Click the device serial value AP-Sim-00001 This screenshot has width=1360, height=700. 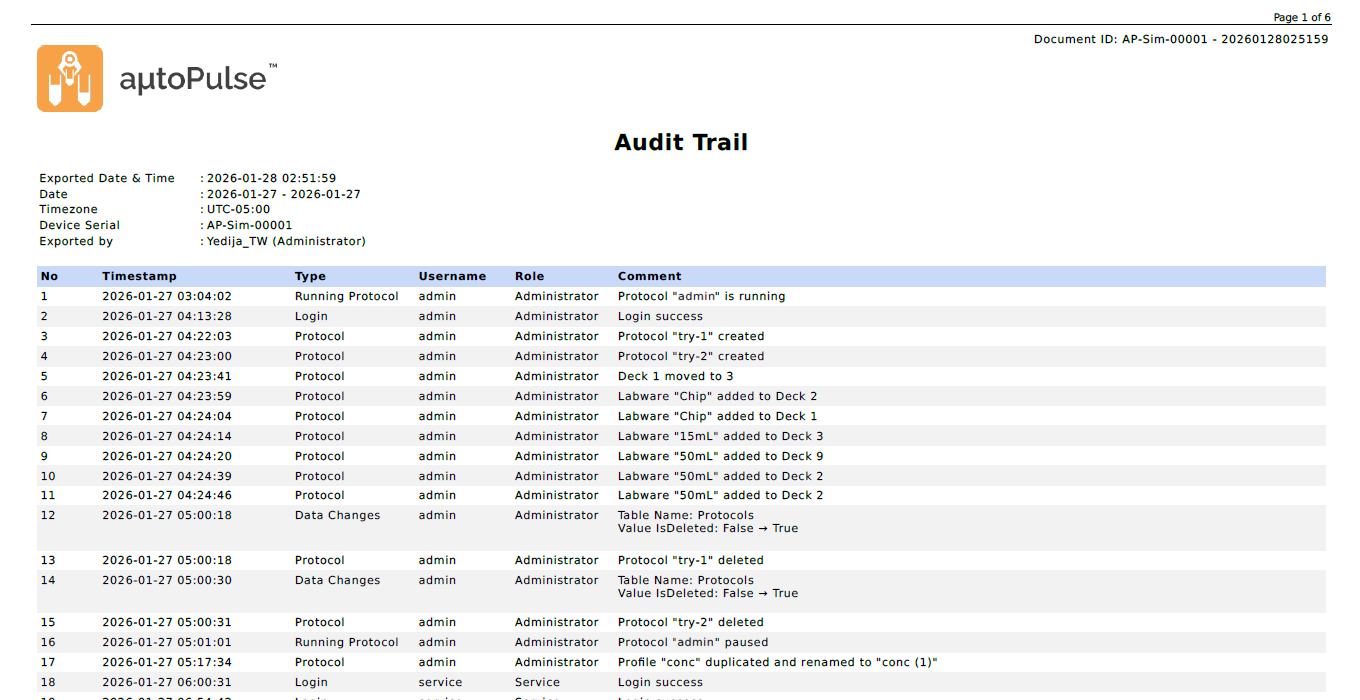point(249,225)
